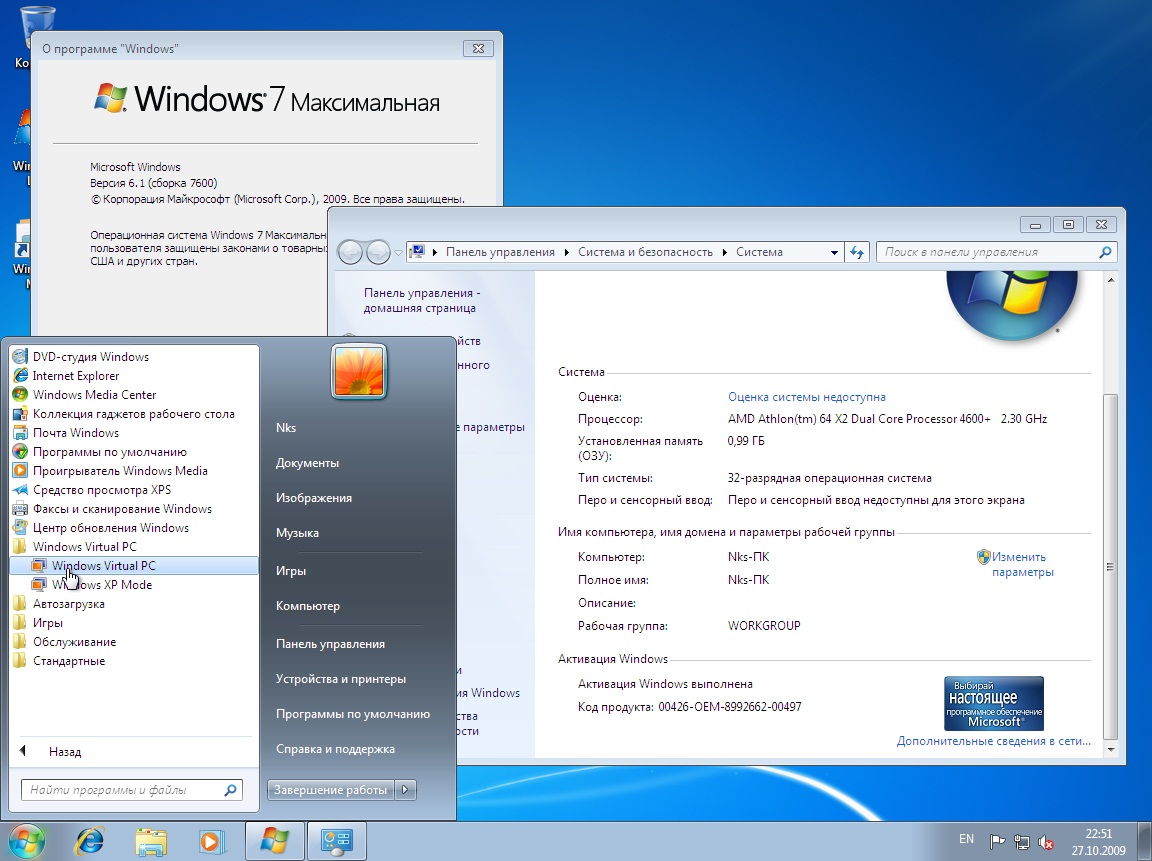Image resolution: width=1152 pixels, height=861 pixels.
Task: Switch to Control Panel taskbar button
Action: tap(336, 841)
